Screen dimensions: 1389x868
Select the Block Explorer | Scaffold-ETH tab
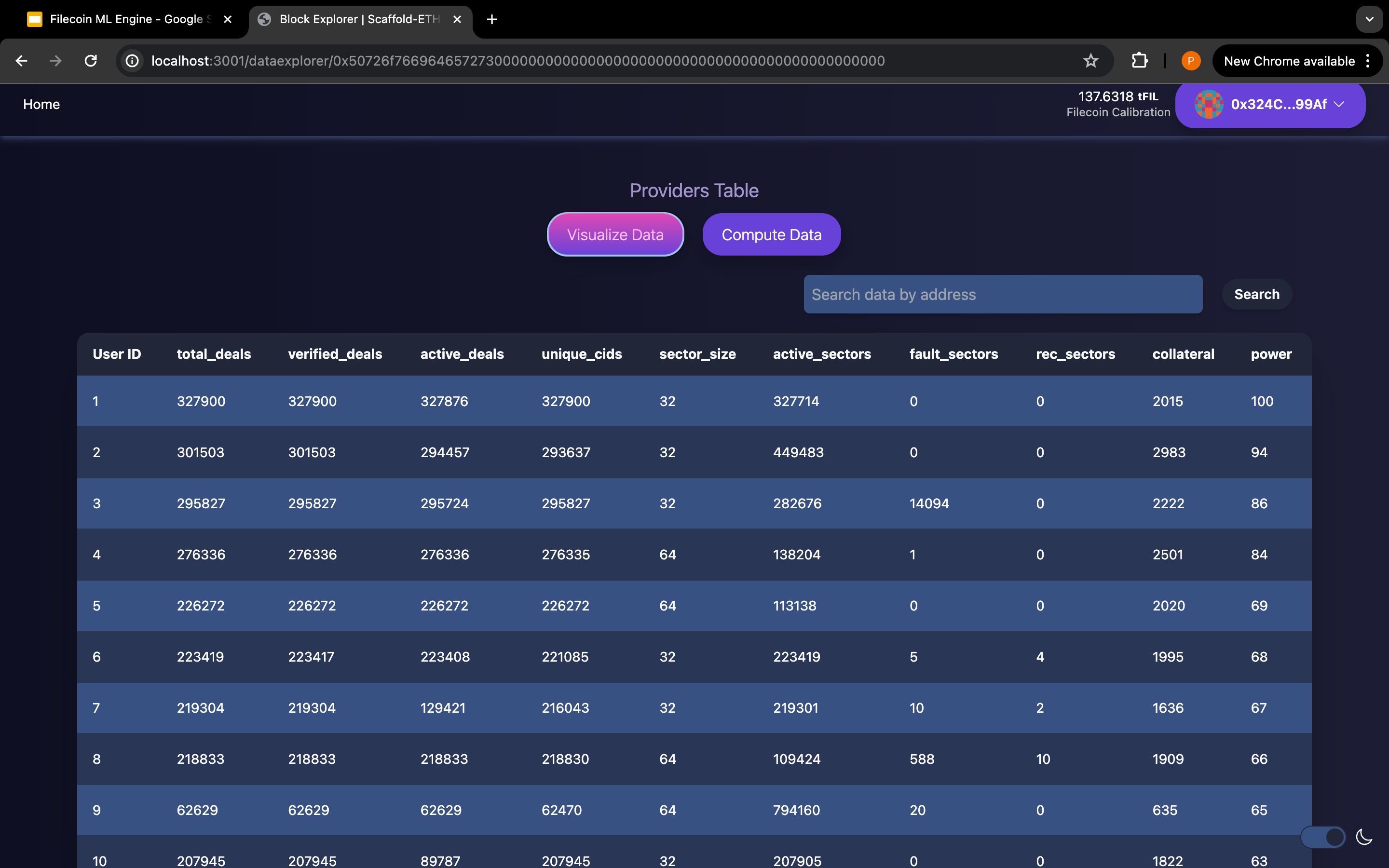360,19
